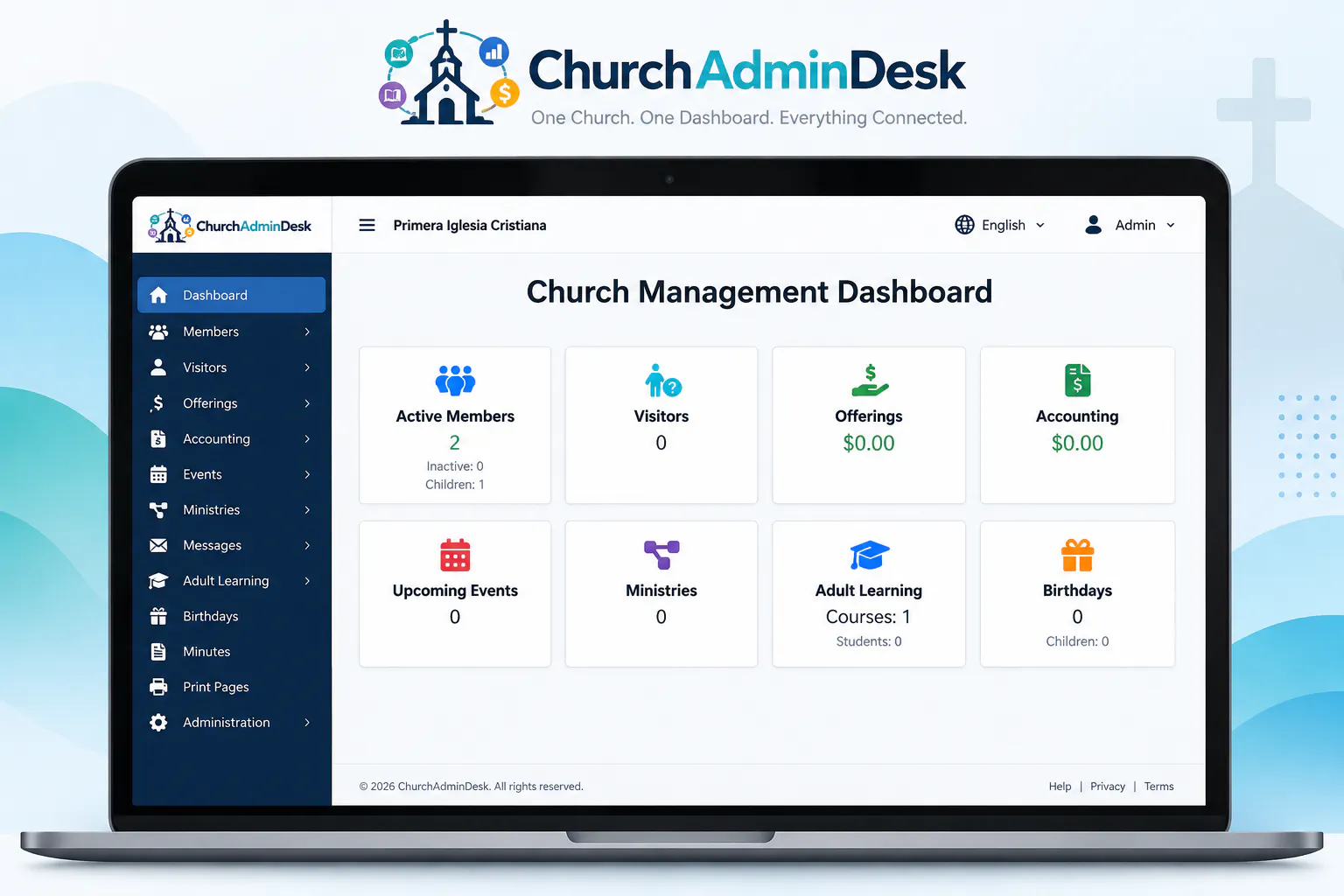Select Dashboard in the sidebar menu

pyautogui.click(x=231, y=295)
